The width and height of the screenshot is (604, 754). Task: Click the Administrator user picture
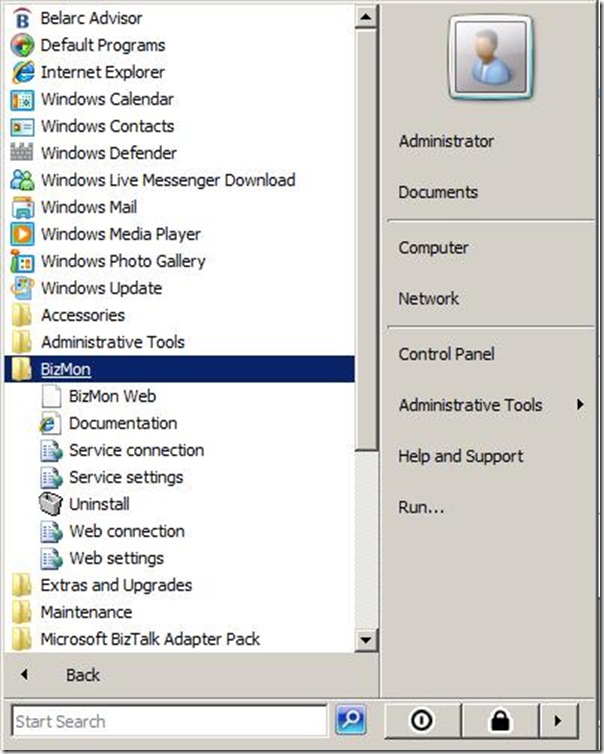click(490, 58)
